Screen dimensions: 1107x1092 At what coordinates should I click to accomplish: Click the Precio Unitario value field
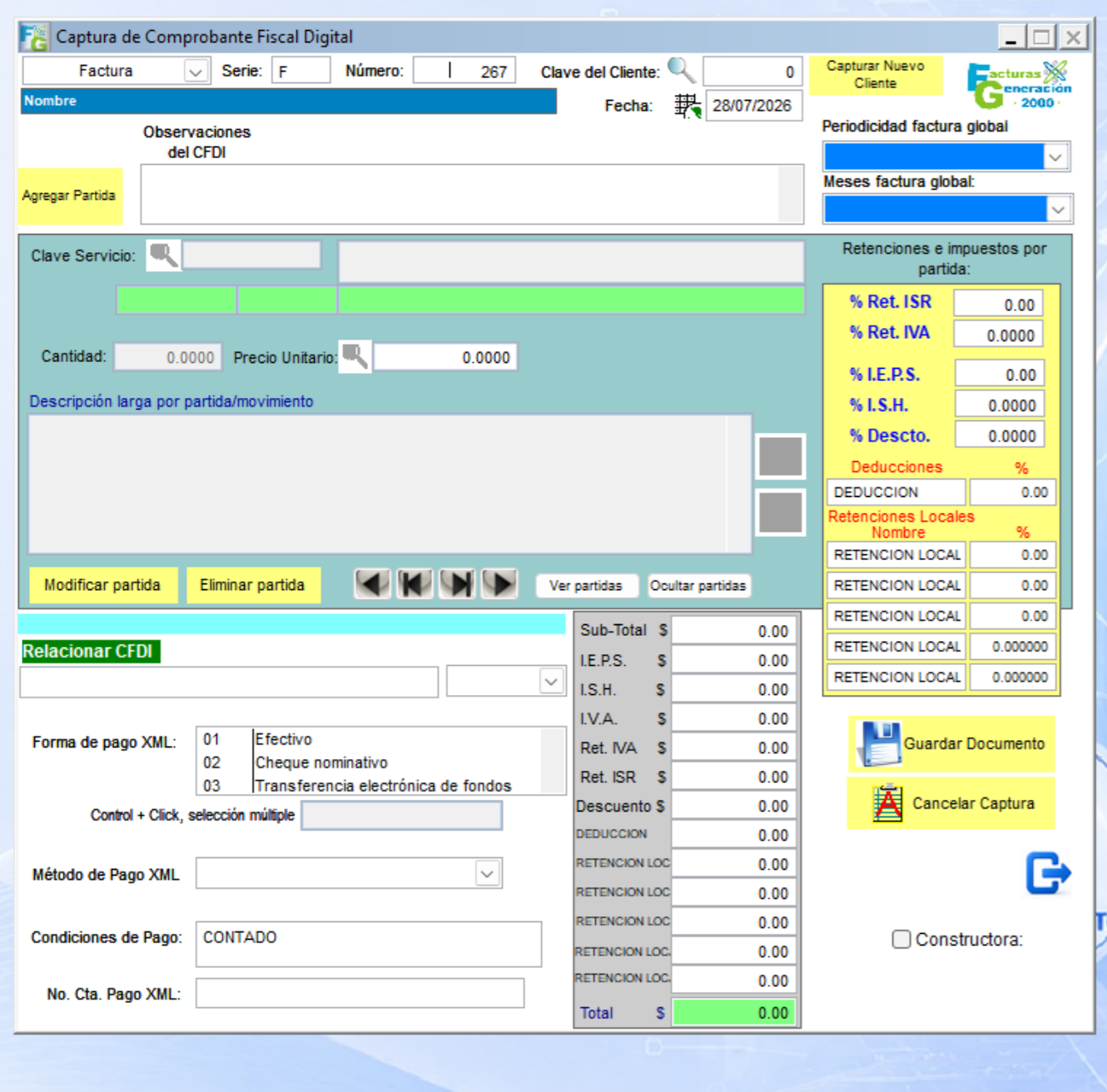445,357
